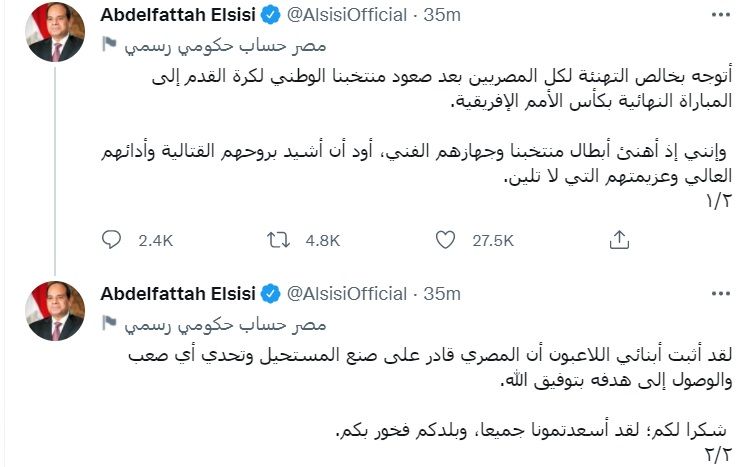The image size is (750, 467).
Task: Click the Abdelfattah Elsisi name on the first tweet
Action: 178,16
